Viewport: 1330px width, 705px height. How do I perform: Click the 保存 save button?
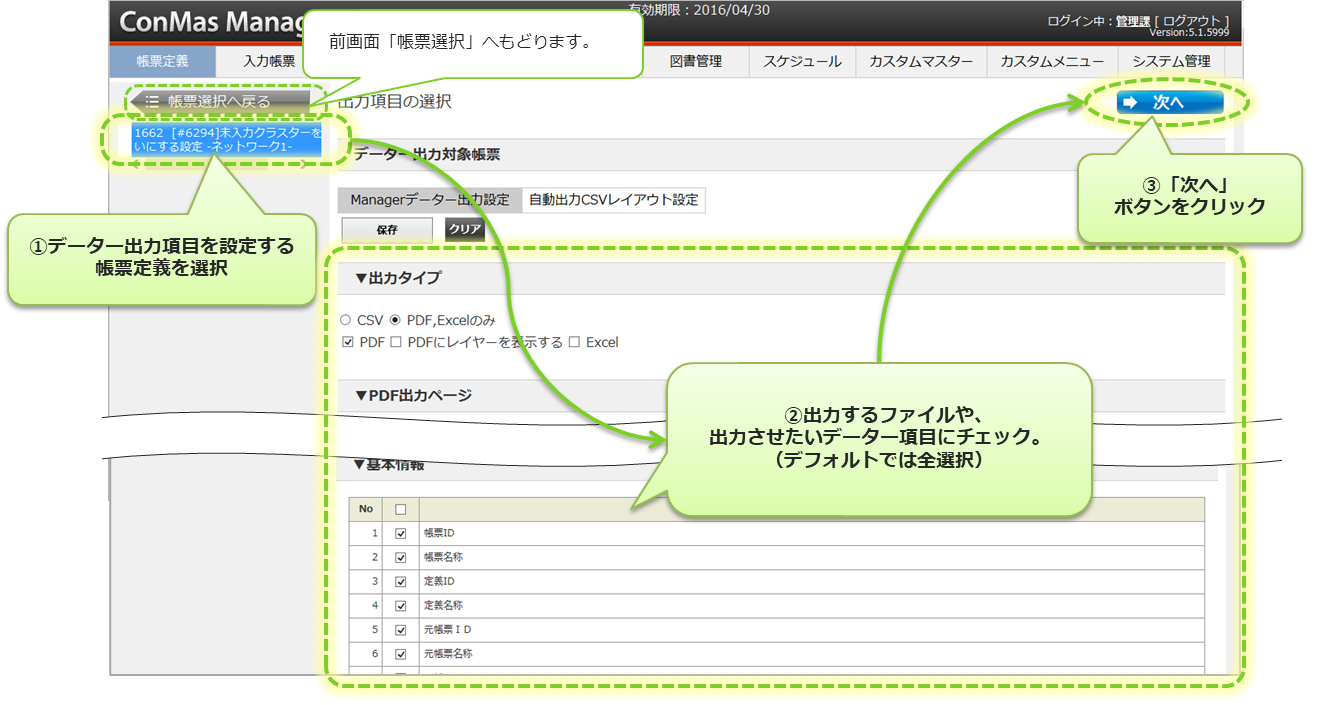pyautogui.click(x=387, y=229)
